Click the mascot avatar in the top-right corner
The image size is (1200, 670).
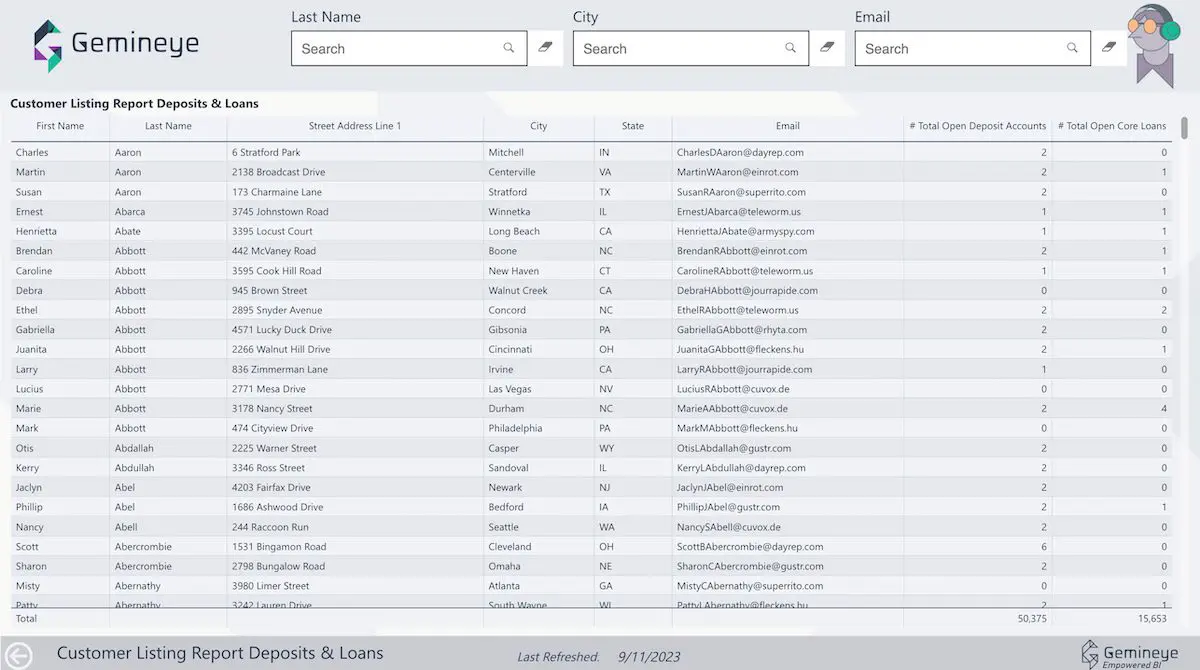point(1152,42)
